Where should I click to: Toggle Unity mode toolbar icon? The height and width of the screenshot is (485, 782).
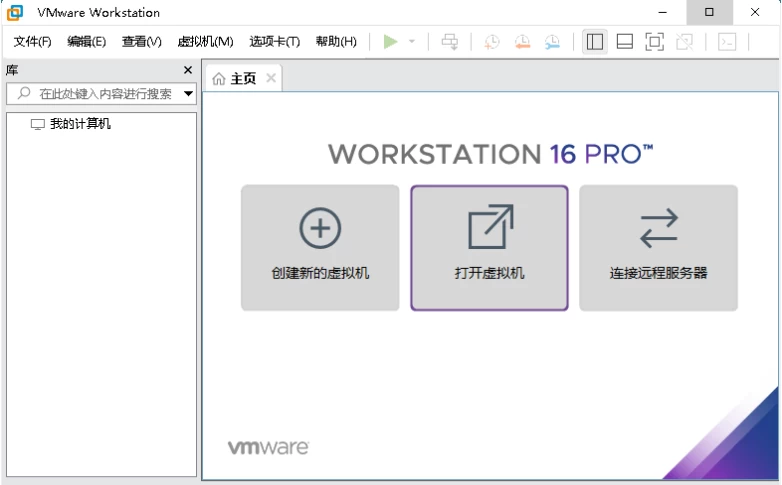click(x=684, y=41)
